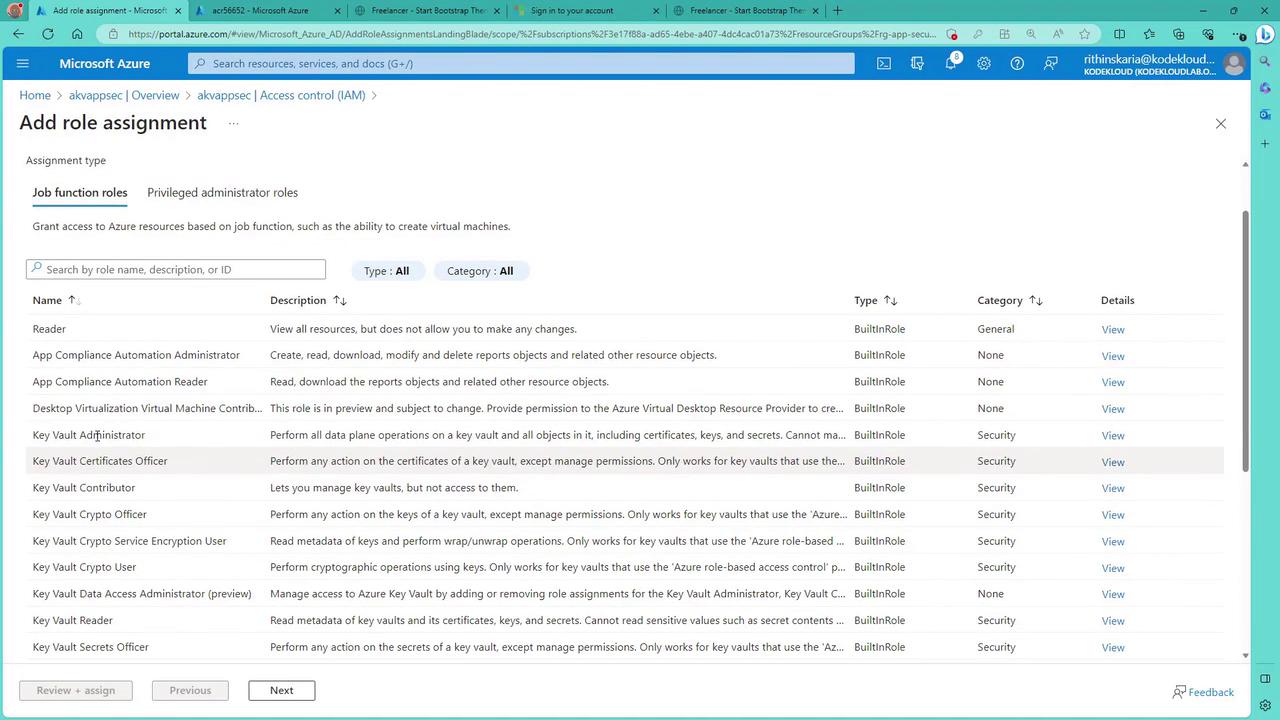Open the browser zoom icon in address bar
Viewport: 1280px width, 720px height.
1031,34
